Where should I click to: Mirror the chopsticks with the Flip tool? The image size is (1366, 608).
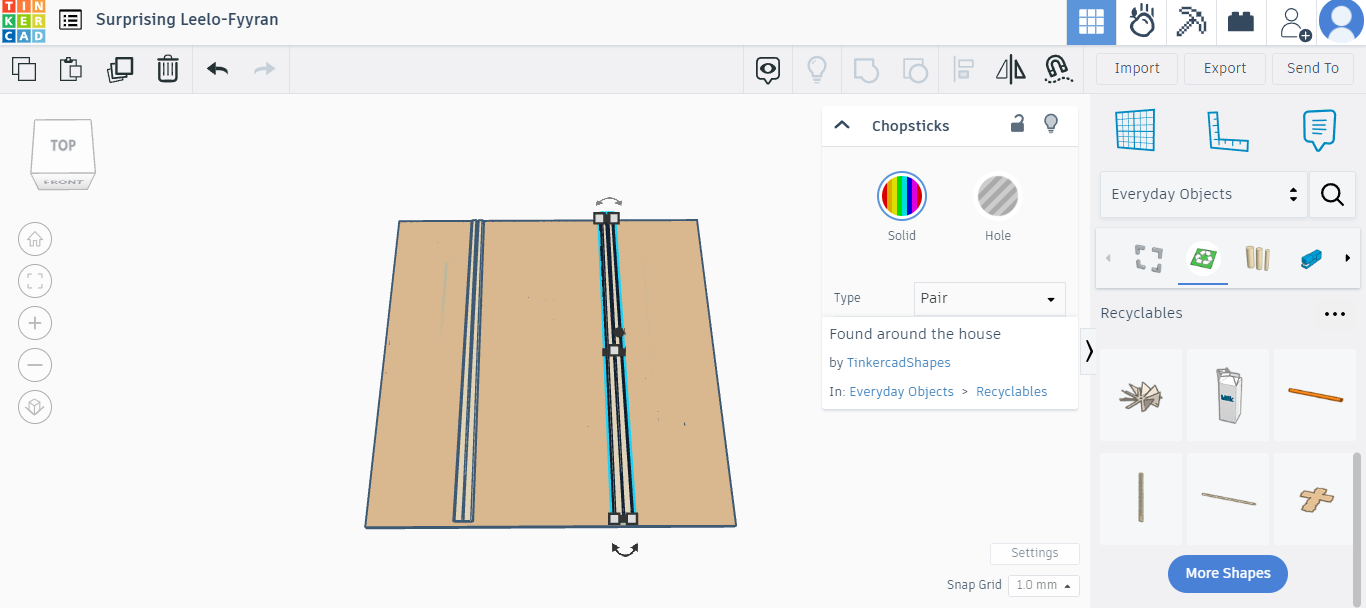coord(1010,69)
